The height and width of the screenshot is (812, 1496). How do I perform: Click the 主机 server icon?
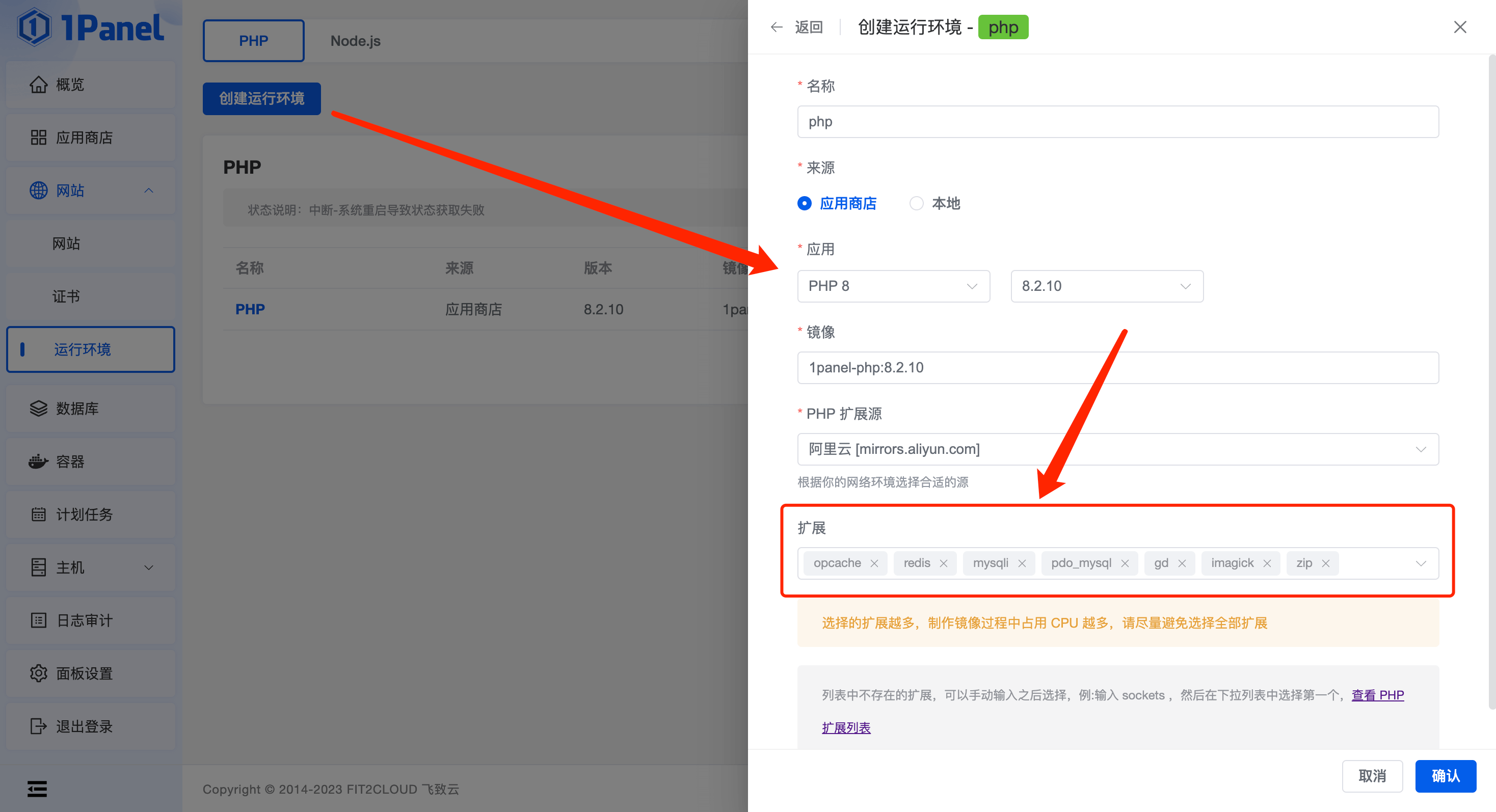point(38,567)
